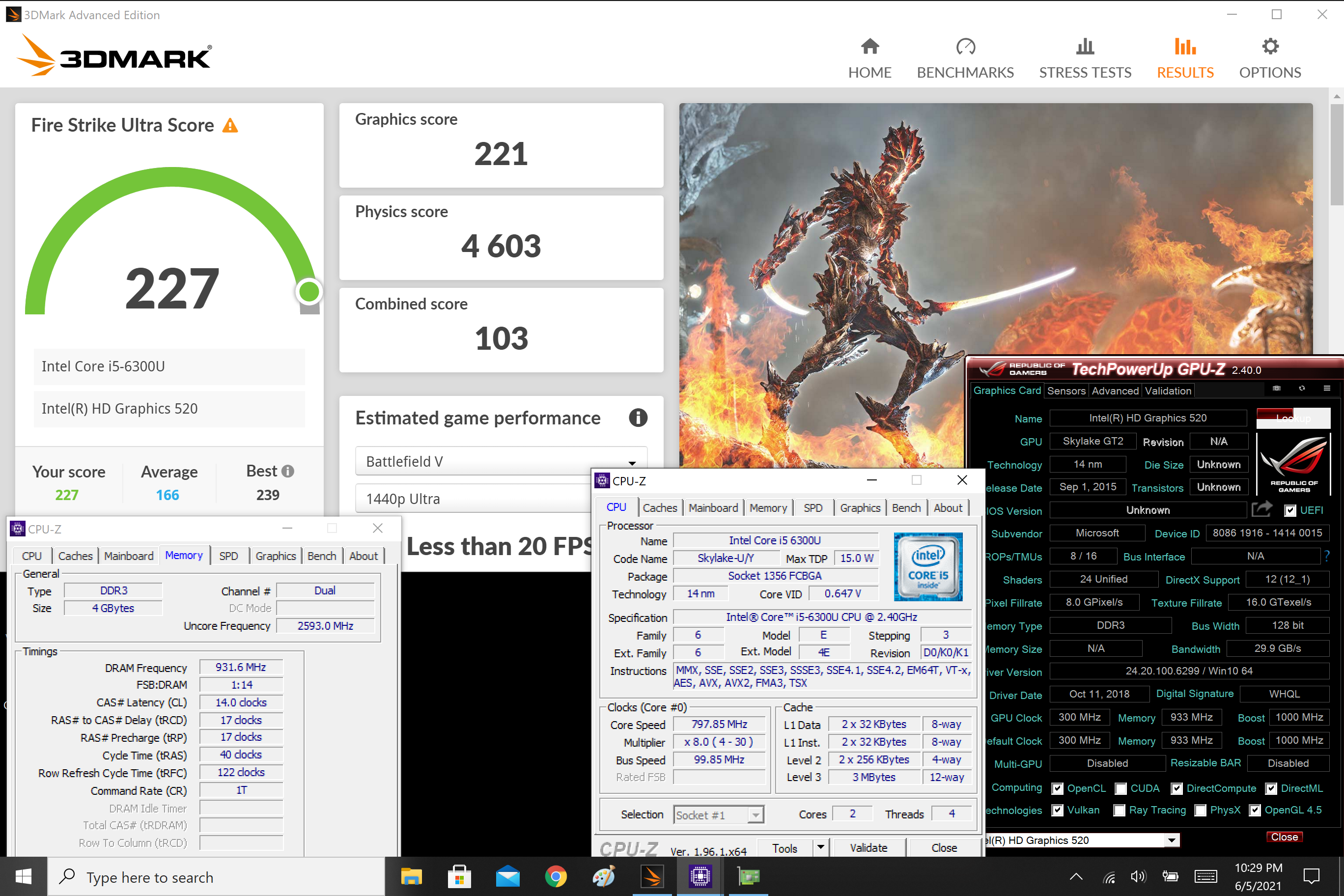
Task: Open the Validation tab in GPU-Z
Action: 1168,391
